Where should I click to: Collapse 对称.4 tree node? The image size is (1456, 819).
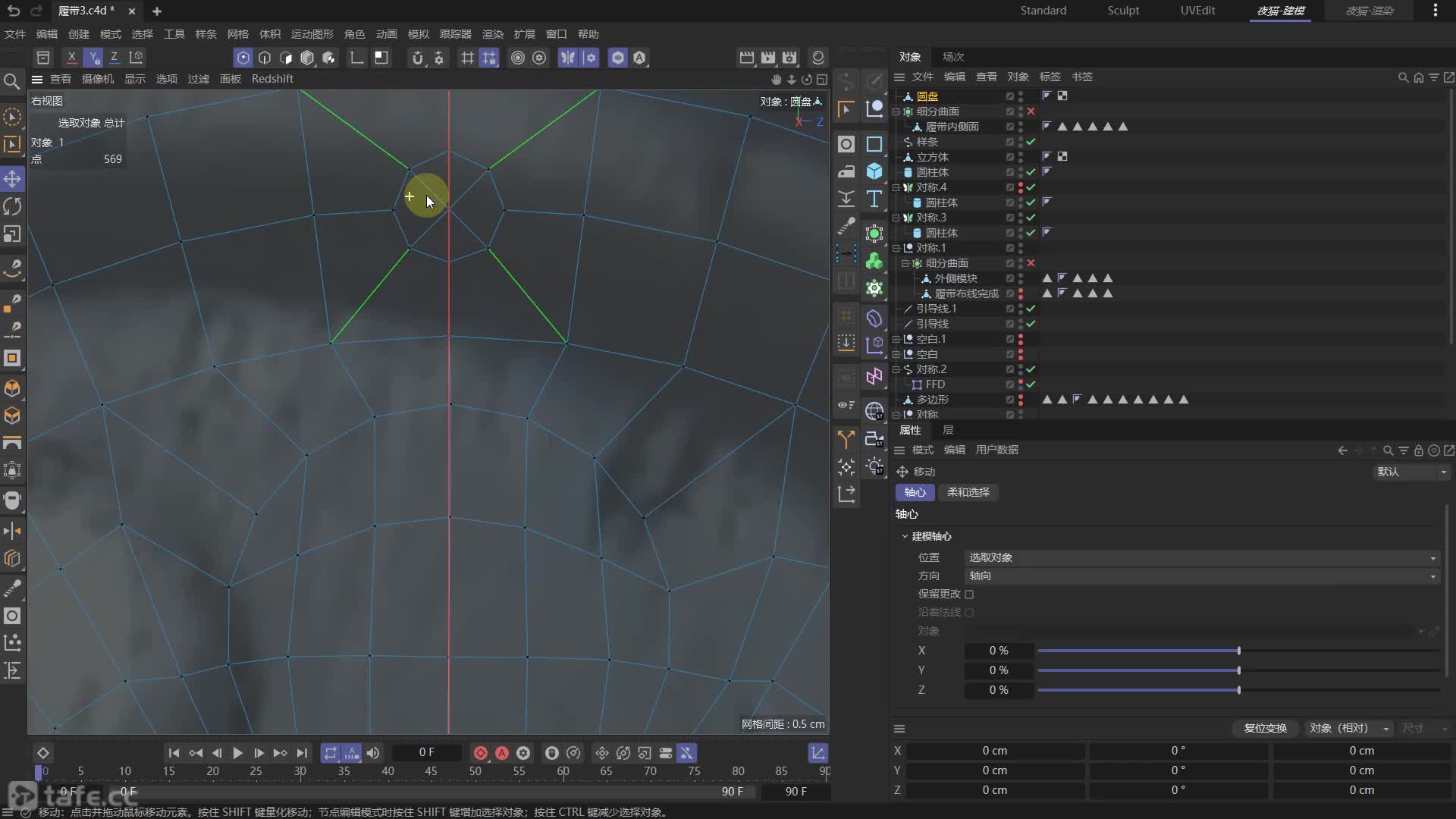pos(896,187)
